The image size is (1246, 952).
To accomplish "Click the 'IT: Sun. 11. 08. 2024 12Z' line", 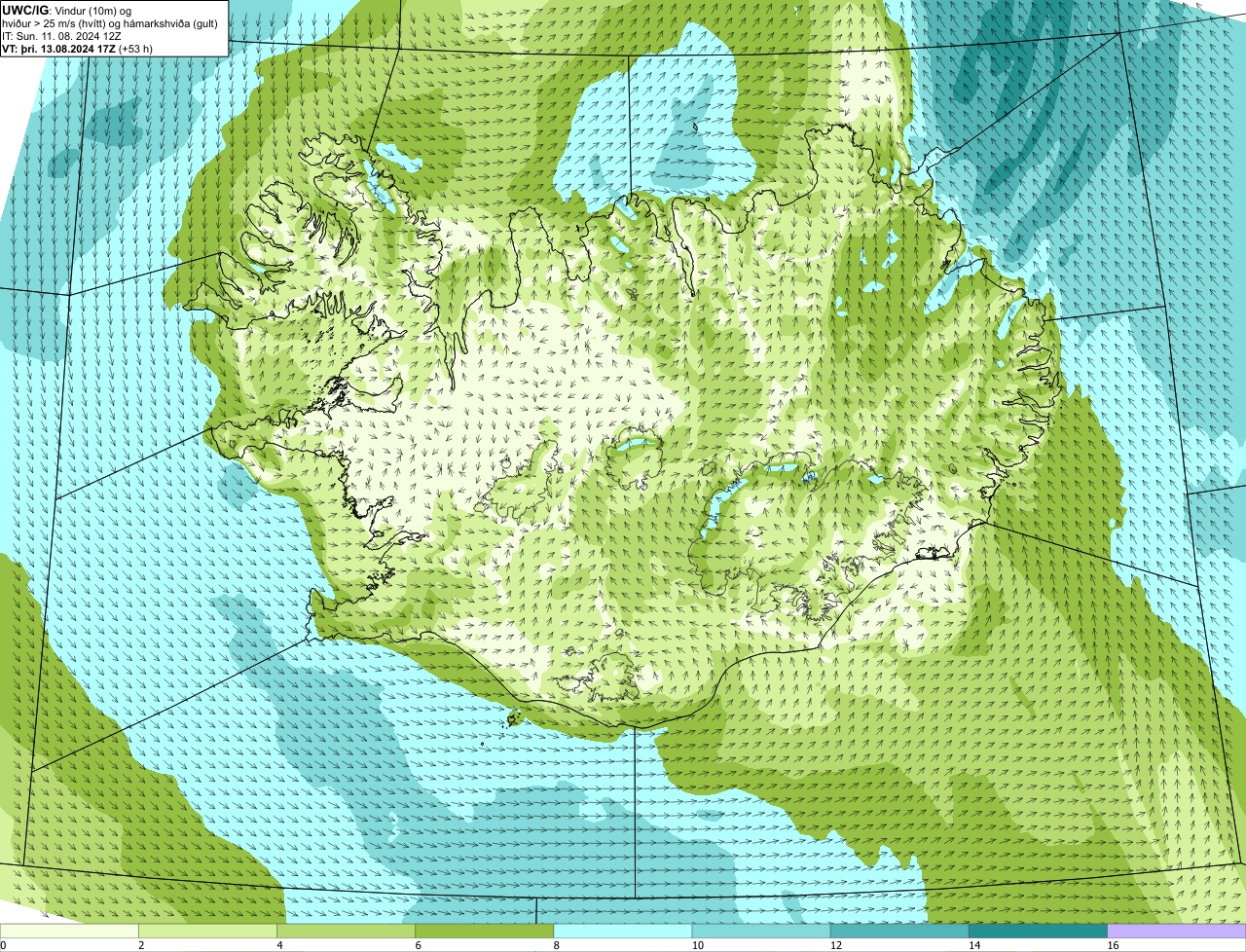I will [61, 36].
